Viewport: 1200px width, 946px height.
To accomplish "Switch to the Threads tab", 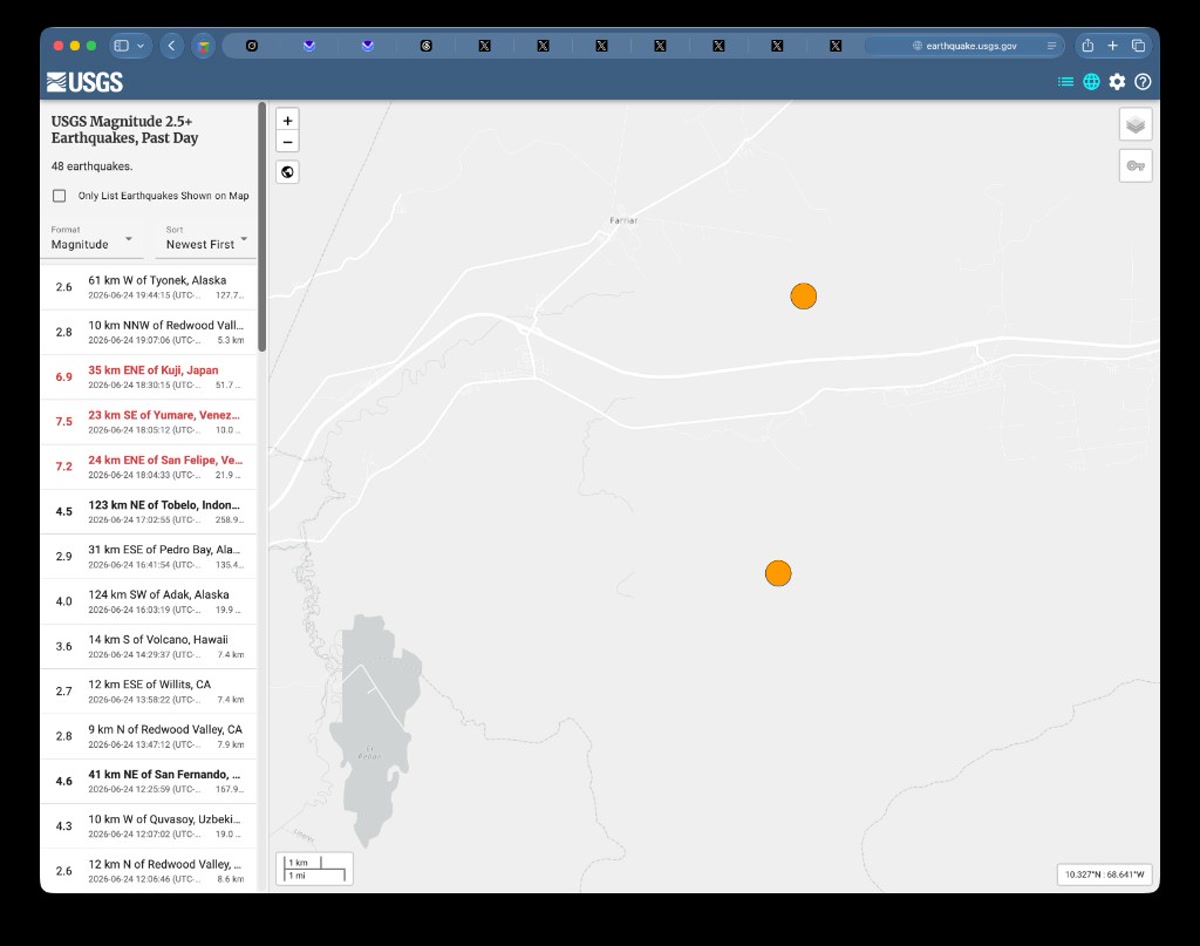I will (x=426, y=46).
